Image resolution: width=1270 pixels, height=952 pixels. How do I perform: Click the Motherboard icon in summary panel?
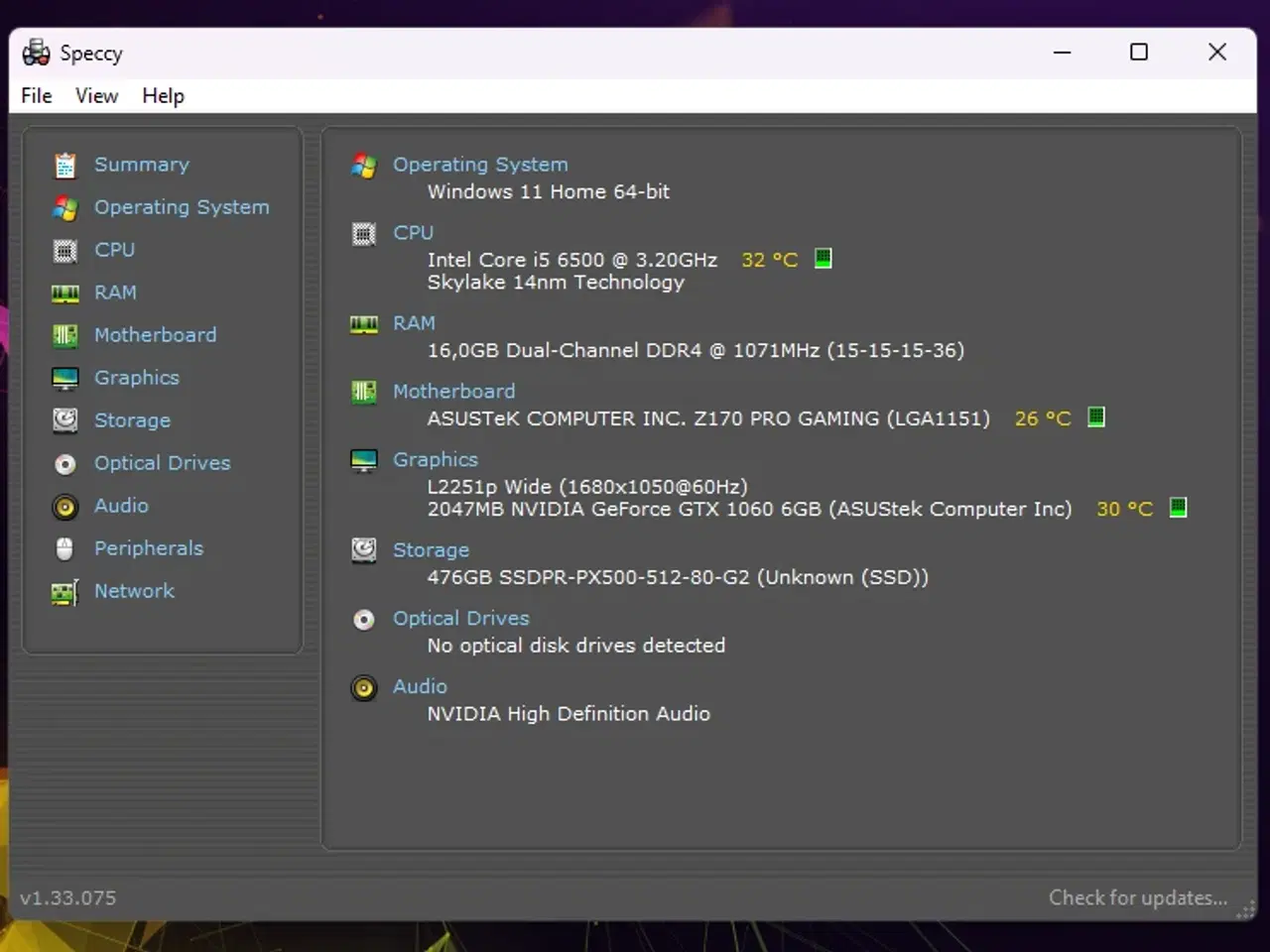point(364,392)
